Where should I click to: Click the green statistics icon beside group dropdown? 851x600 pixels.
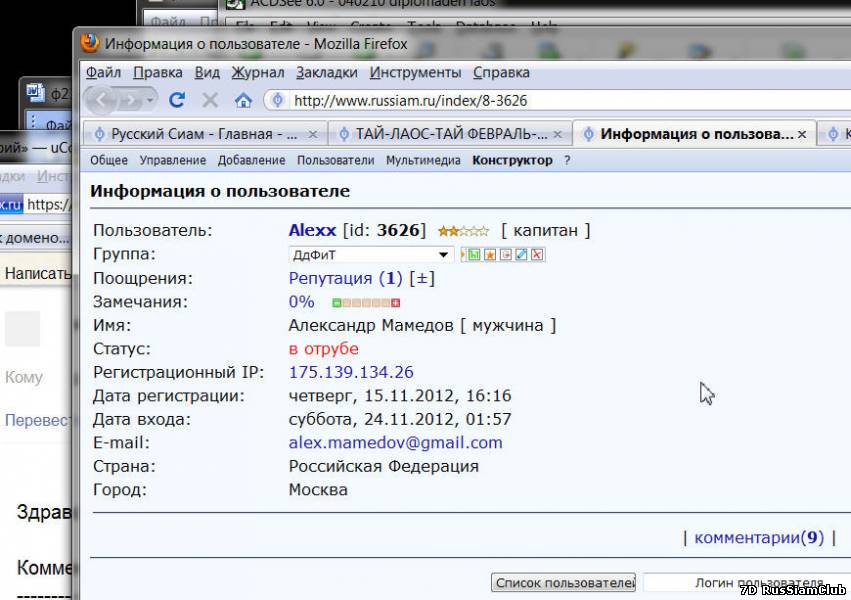click(474, 254)
